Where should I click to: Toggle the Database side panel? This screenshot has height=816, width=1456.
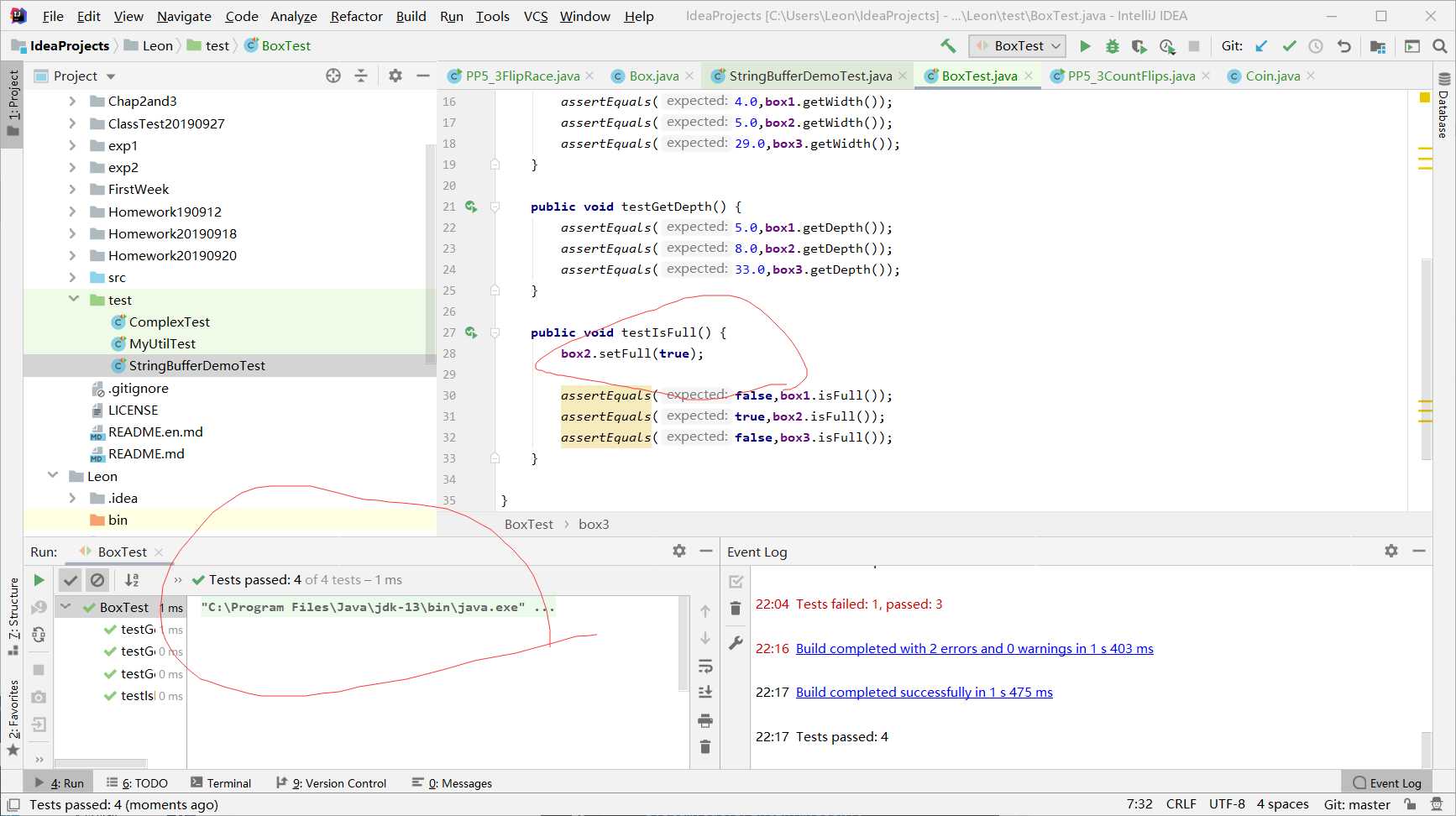point(1443,106)
